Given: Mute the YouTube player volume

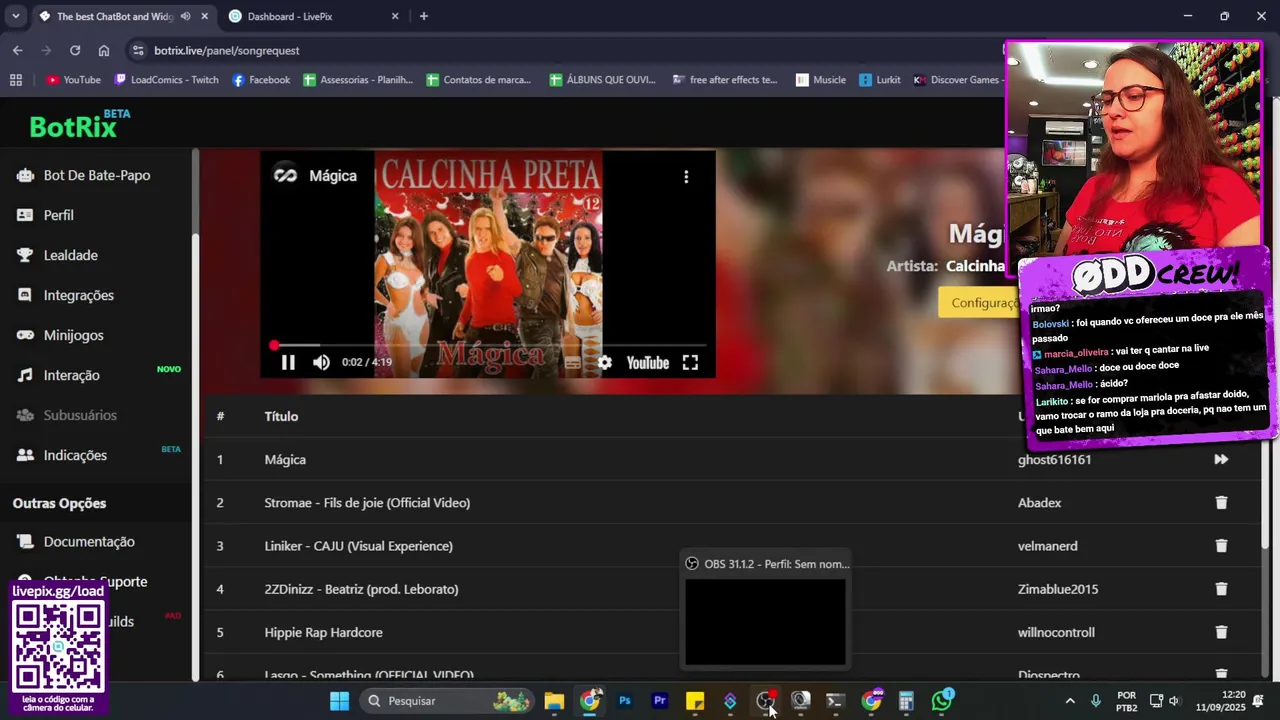Looking at the screenshot, I should point(321,363).
